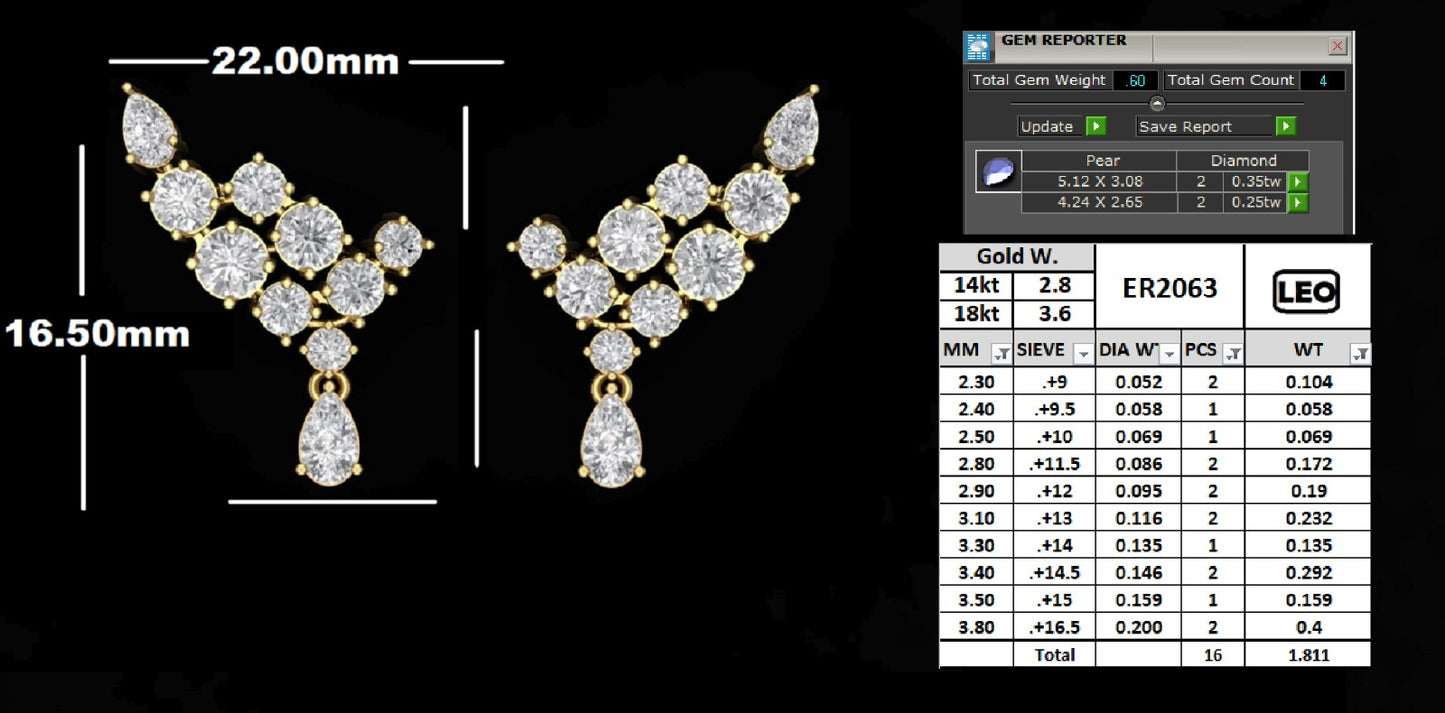Click the 0.4 WT cell
The width and height of the screenshot is (1445, 713).
1308,627
